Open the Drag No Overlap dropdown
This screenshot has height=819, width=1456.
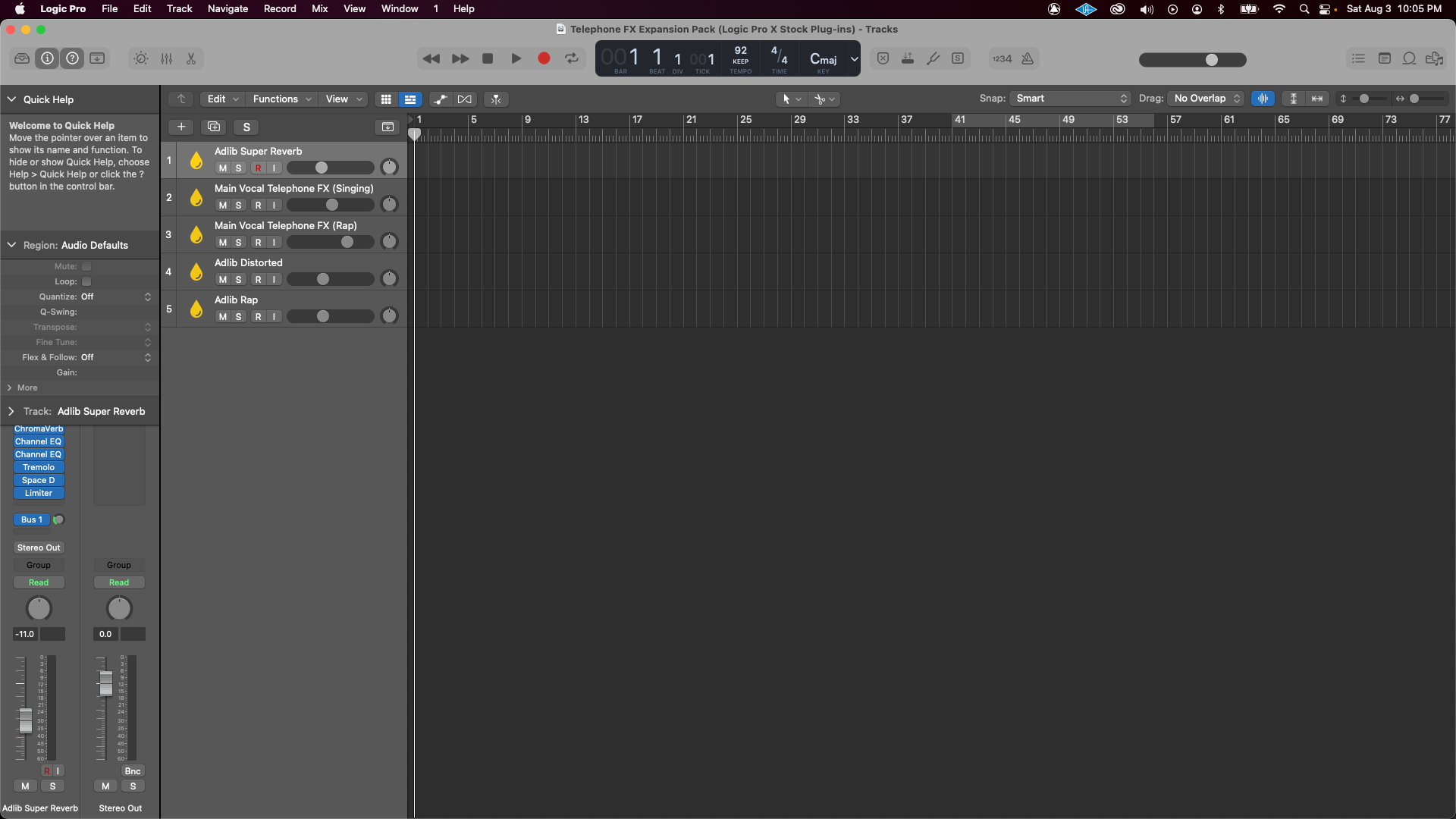coord(1206,99)
